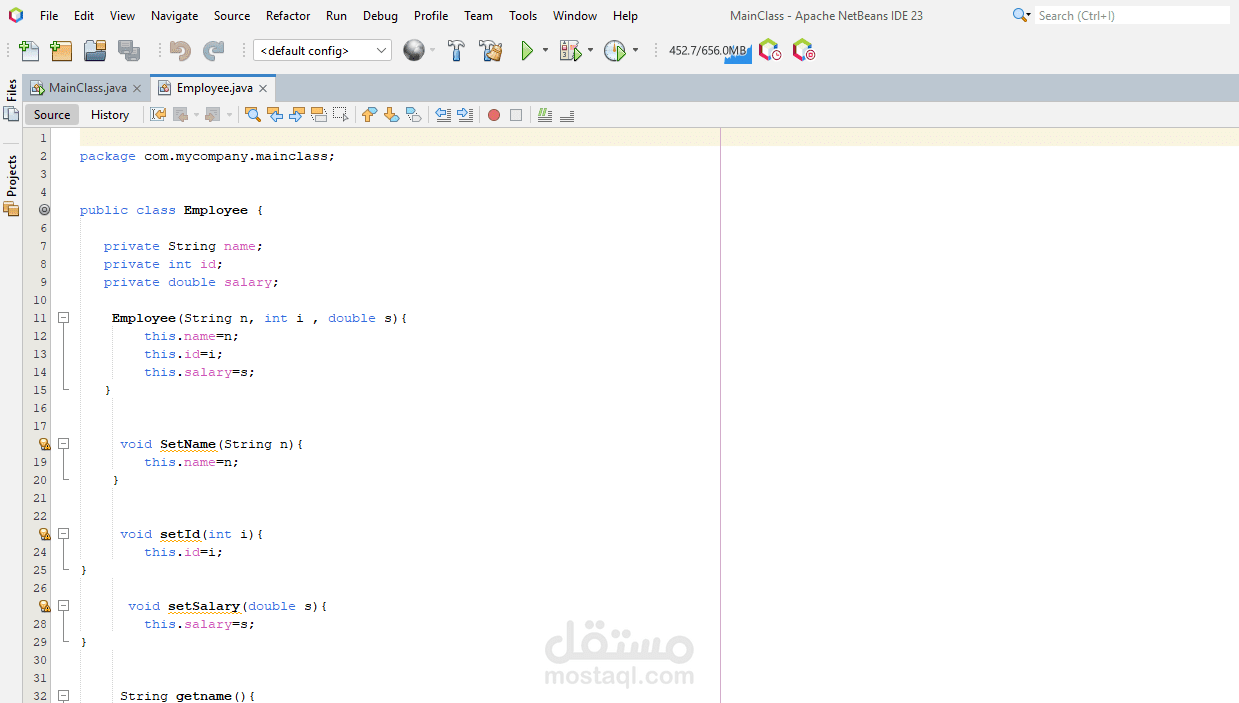
Task: Click the red Start Macro Recording icon
Action: click(x=494, y=115)
